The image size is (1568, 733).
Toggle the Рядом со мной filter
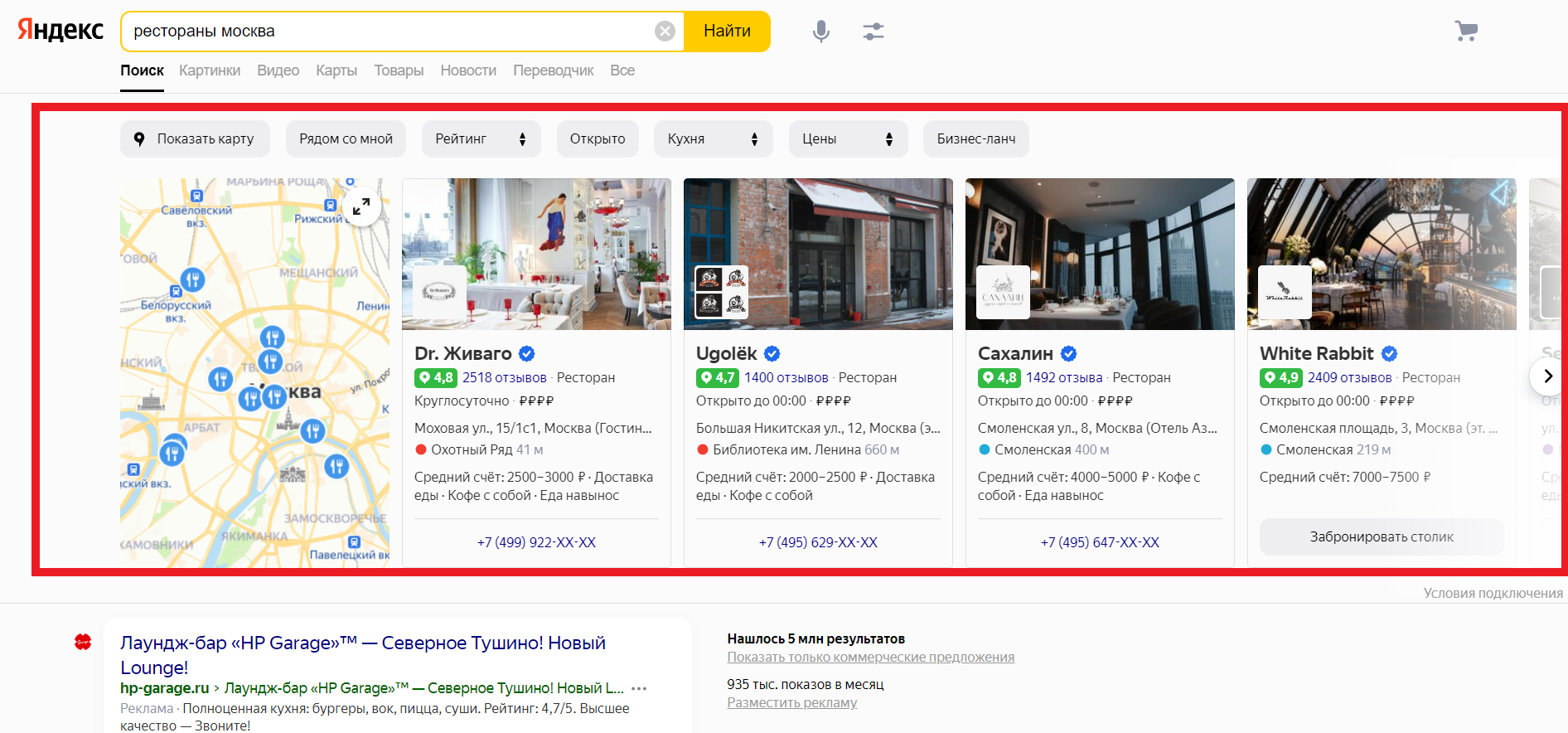click(346, 139)
